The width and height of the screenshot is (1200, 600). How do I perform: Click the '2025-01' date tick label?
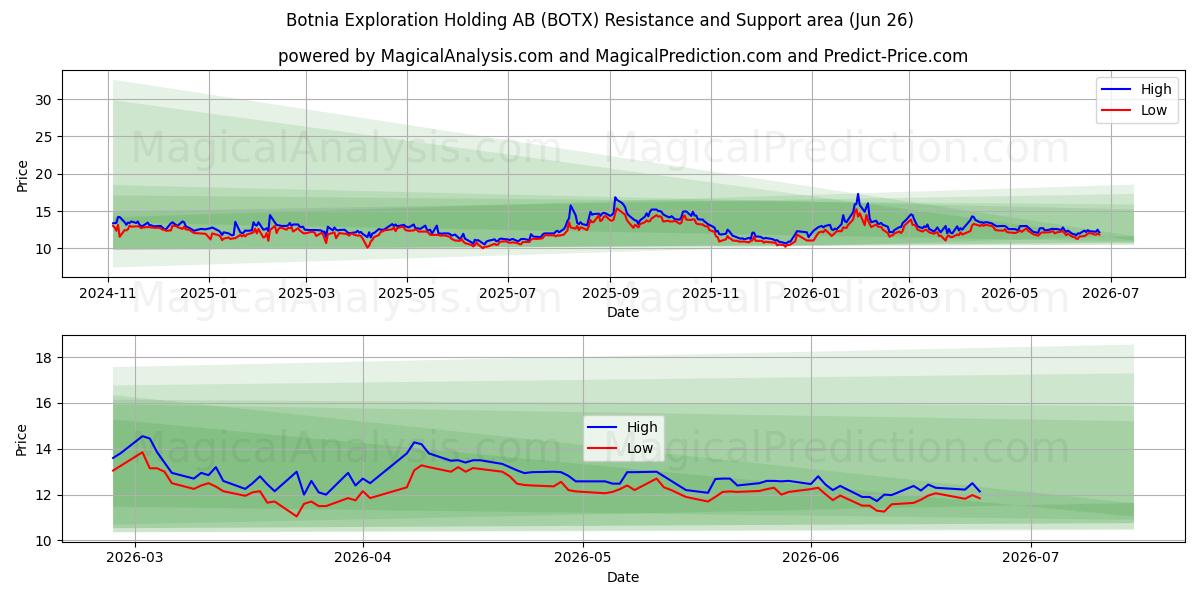208,295
